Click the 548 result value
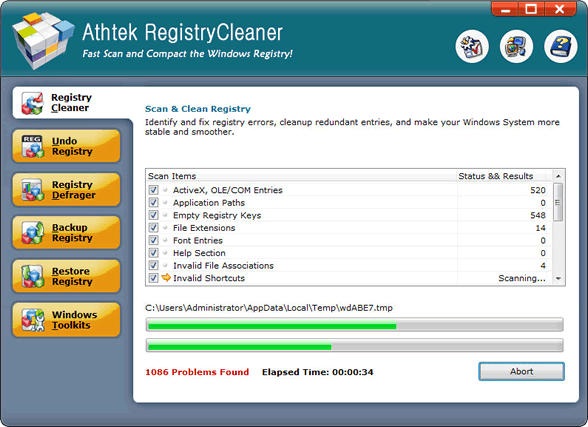588x427 pixels. click(x=538, y=215)
